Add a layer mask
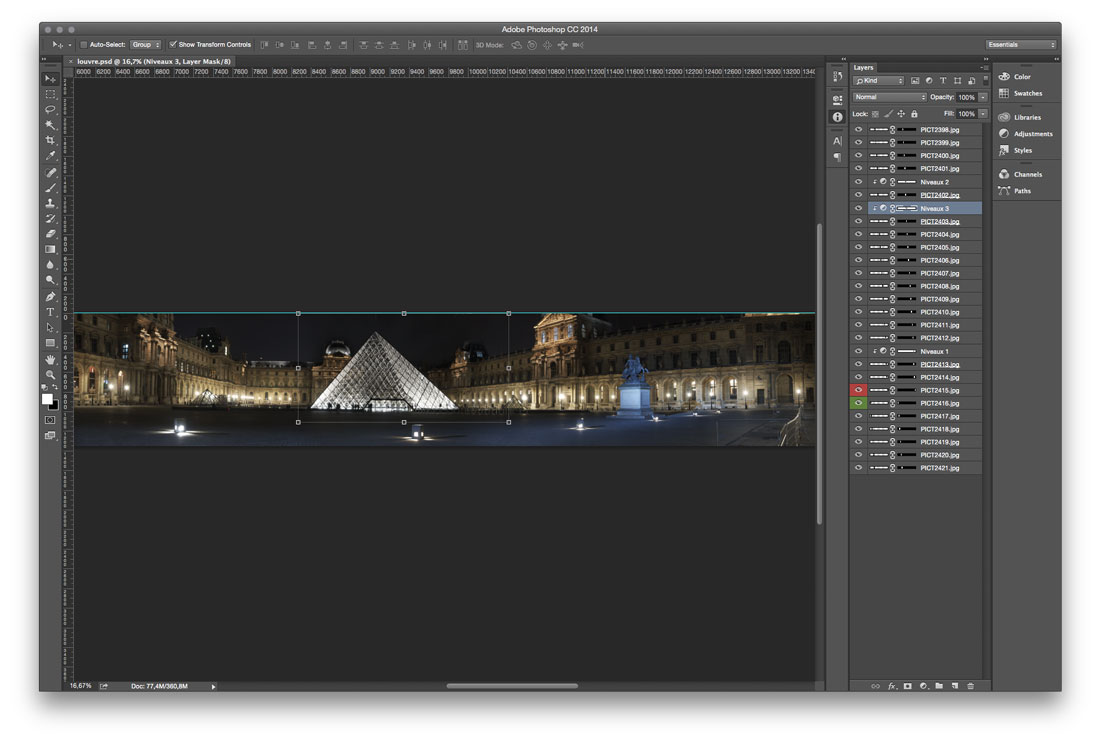The height and width of the screenshot is (744, 1100). tap(908, 686)
